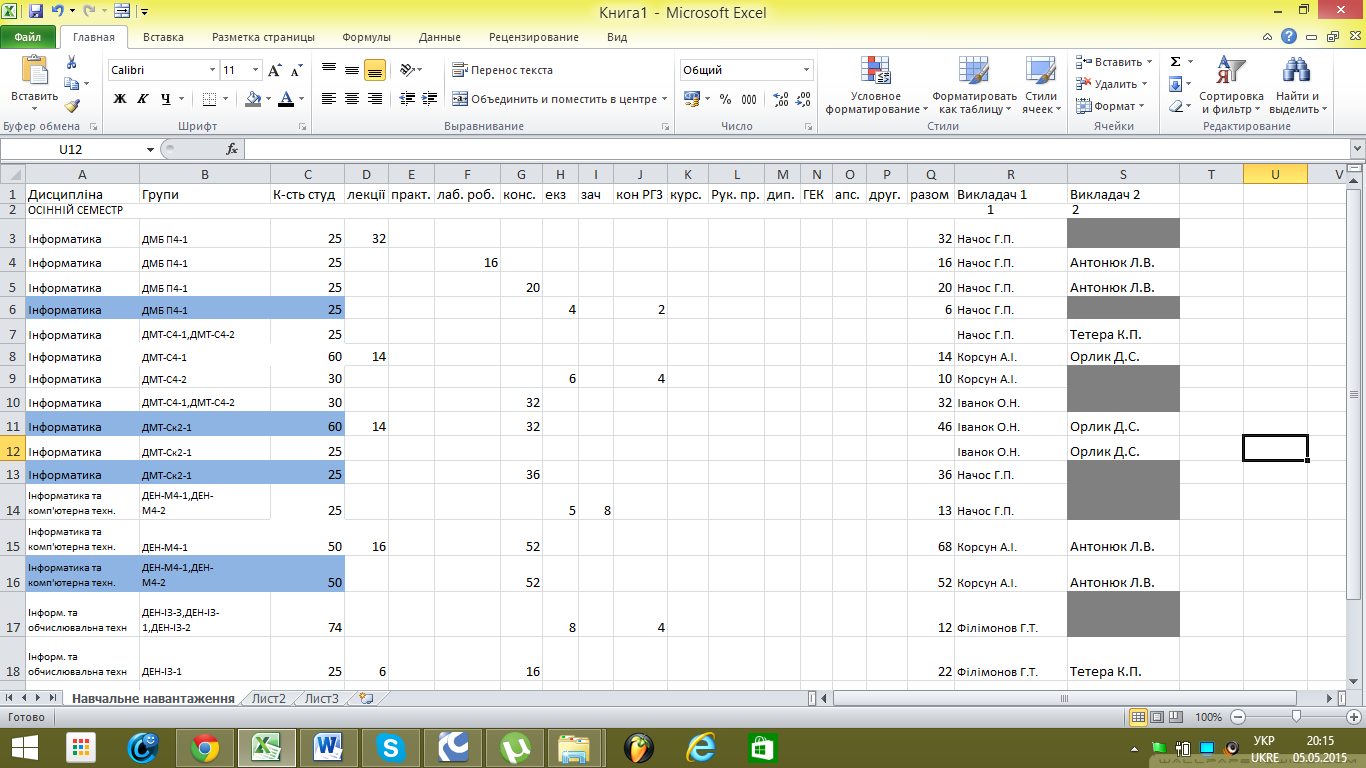Increase cell indent
The height and width of the screenshot is (768, 1366).
pyautogui.click(x=430, y=99)
